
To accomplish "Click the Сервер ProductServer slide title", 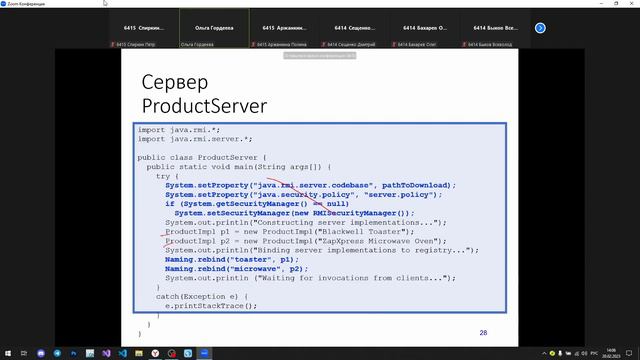I will click(204, 94).
